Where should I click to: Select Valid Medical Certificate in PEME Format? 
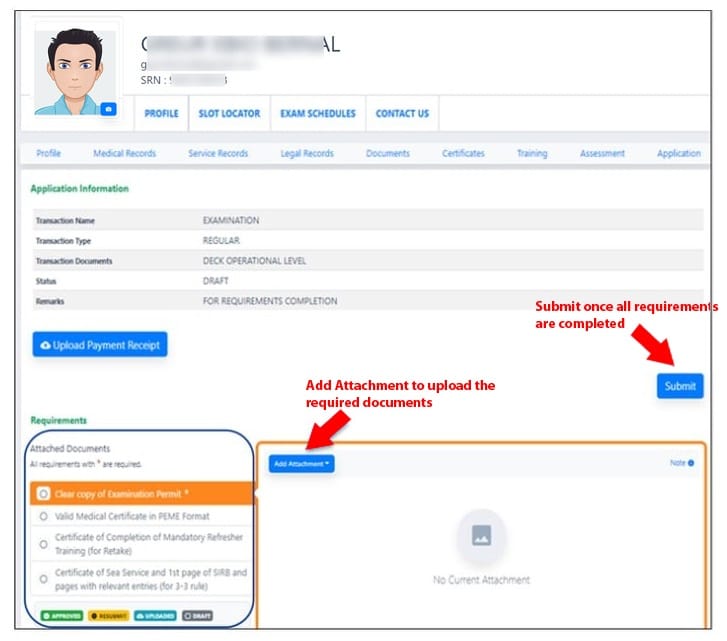point(141,516)
